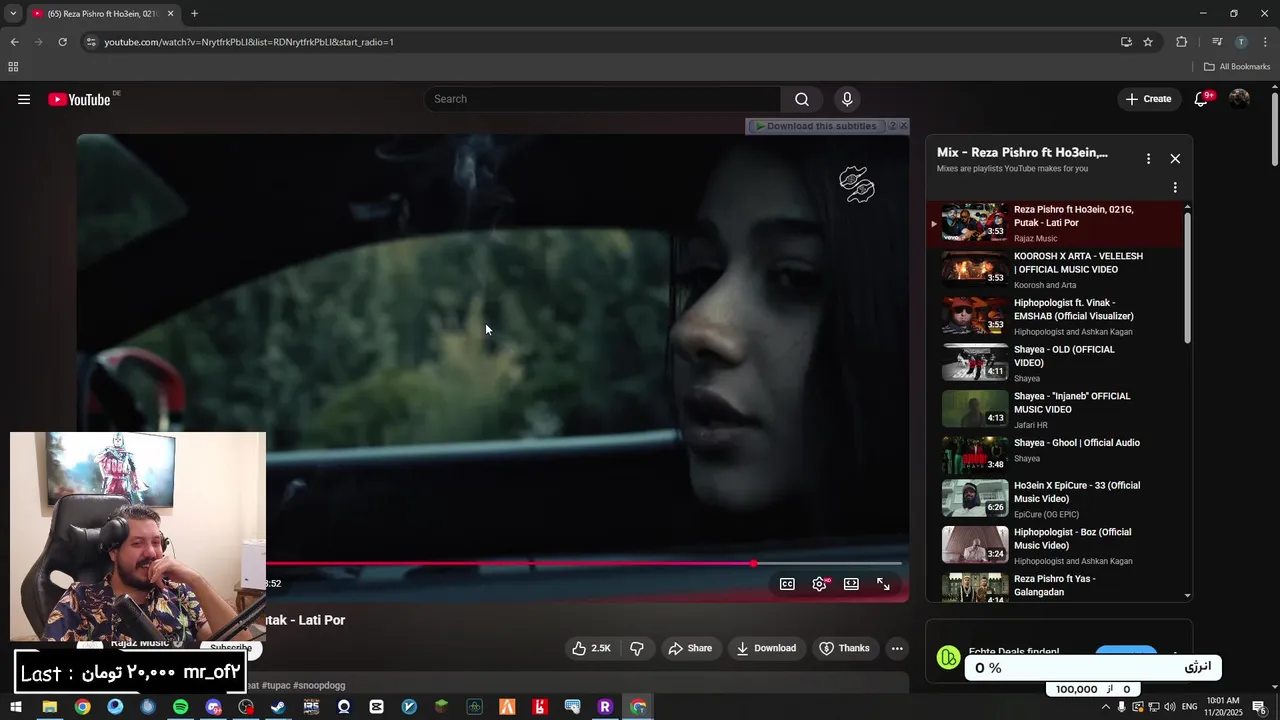1280x720 pixels.
Task: Open the apps grid in bookmarks bar
Action: (13, 67)
